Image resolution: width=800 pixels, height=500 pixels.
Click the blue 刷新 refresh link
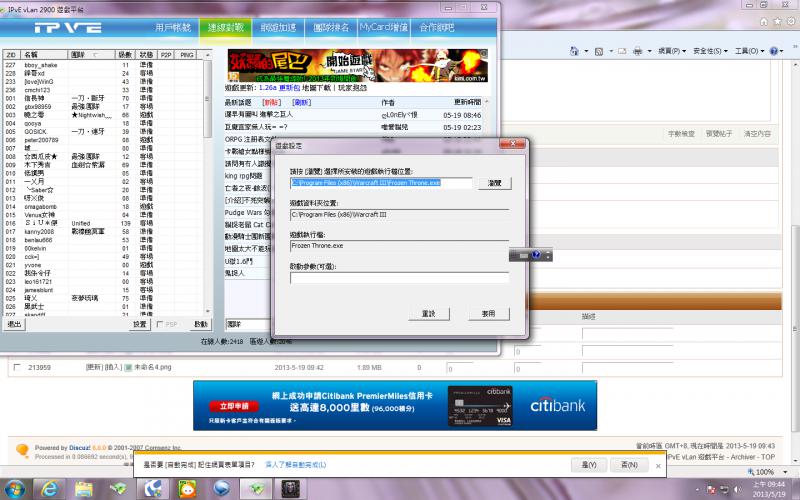point(302,103)
